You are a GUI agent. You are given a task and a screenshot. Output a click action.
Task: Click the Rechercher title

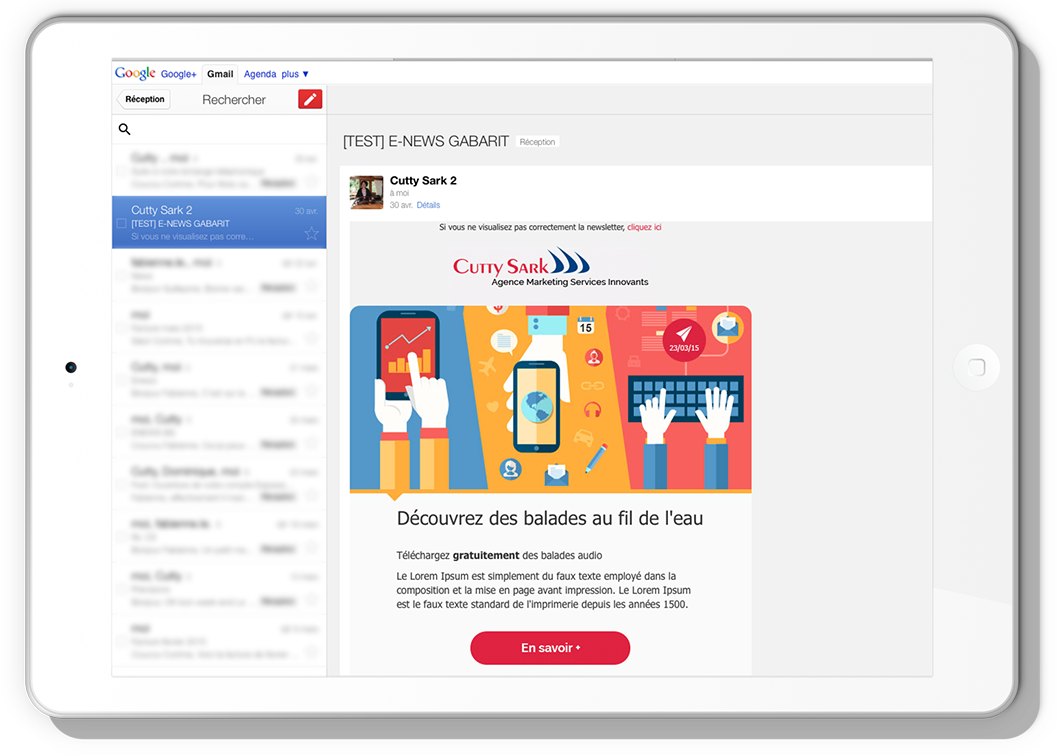[x=234, y=100]
